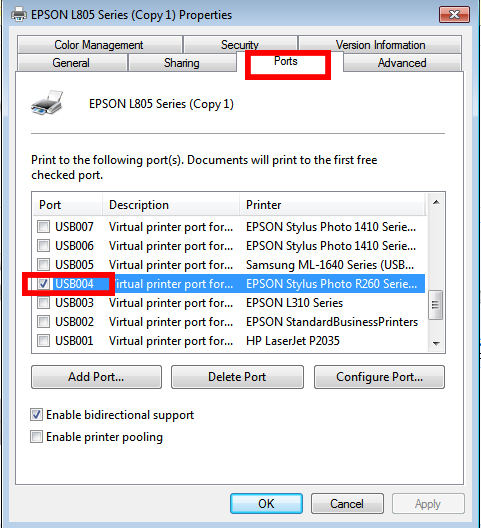The width and height of the screenshot is (481, 528).
Task: Click the Add Port... button
Action: click(96, 377)
